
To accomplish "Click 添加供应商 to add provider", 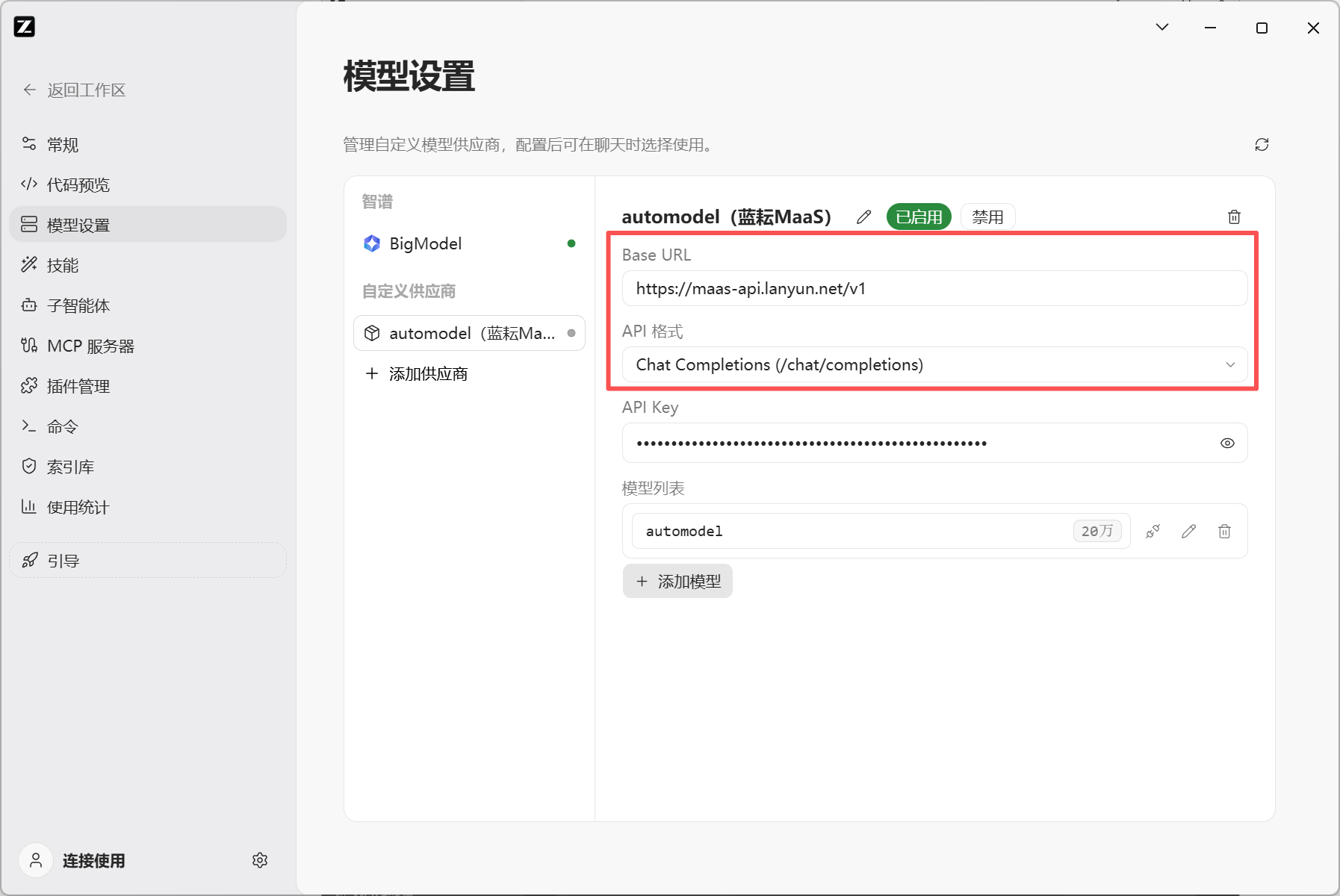I will point(417,373).
